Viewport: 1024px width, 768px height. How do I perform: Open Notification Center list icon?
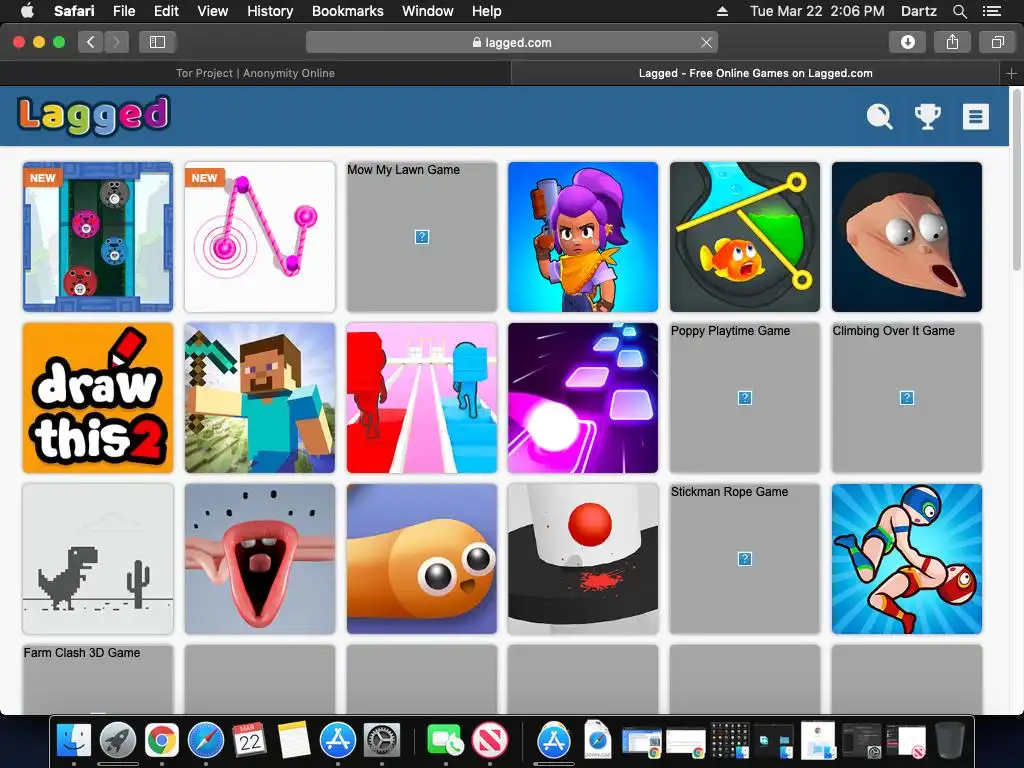coord(991,11)
